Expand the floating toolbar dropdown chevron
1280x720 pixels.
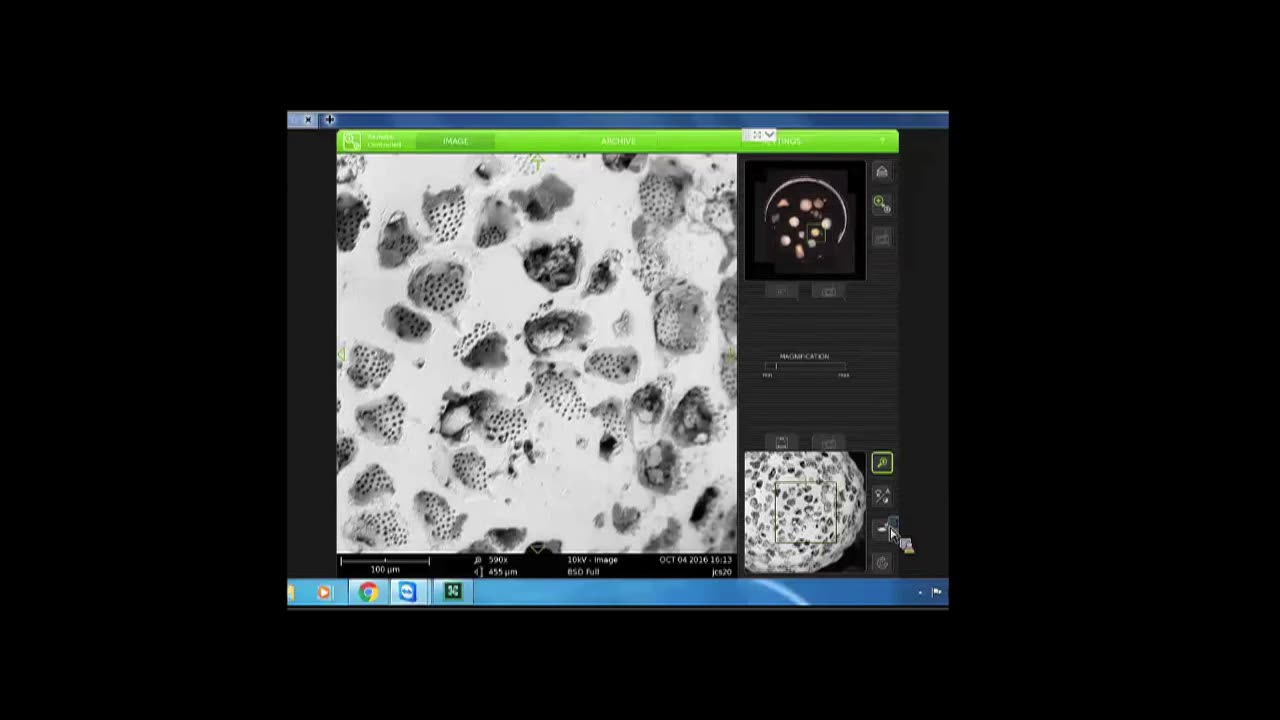tap(769, 134)
